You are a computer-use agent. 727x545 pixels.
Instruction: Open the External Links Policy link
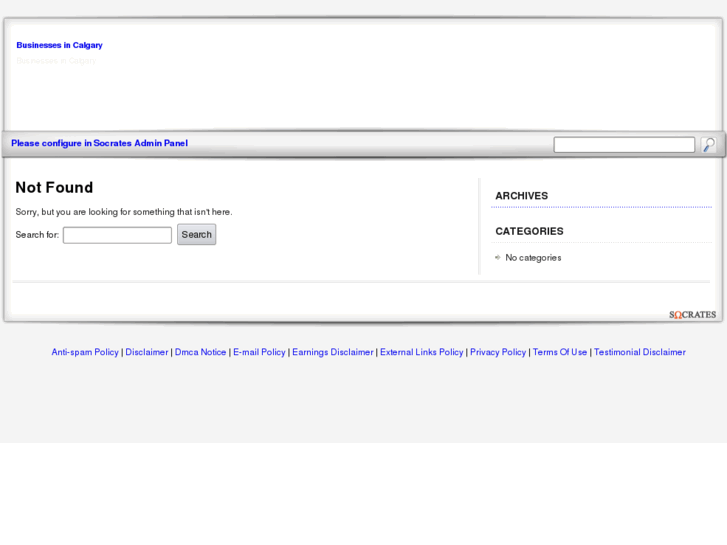[421, 352]
